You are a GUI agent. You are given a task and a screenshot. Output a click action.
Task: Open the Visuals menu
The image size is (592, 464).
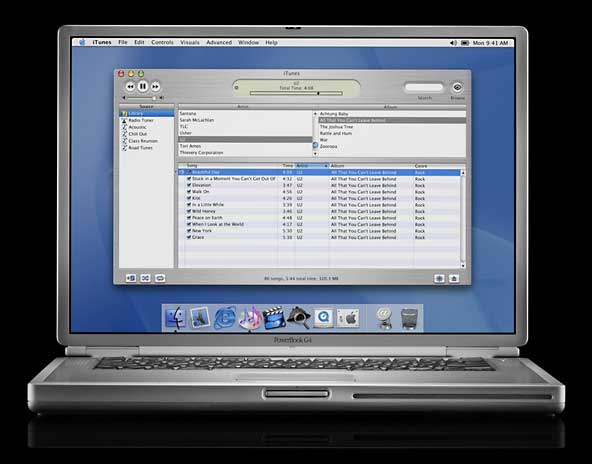point(190,43)
